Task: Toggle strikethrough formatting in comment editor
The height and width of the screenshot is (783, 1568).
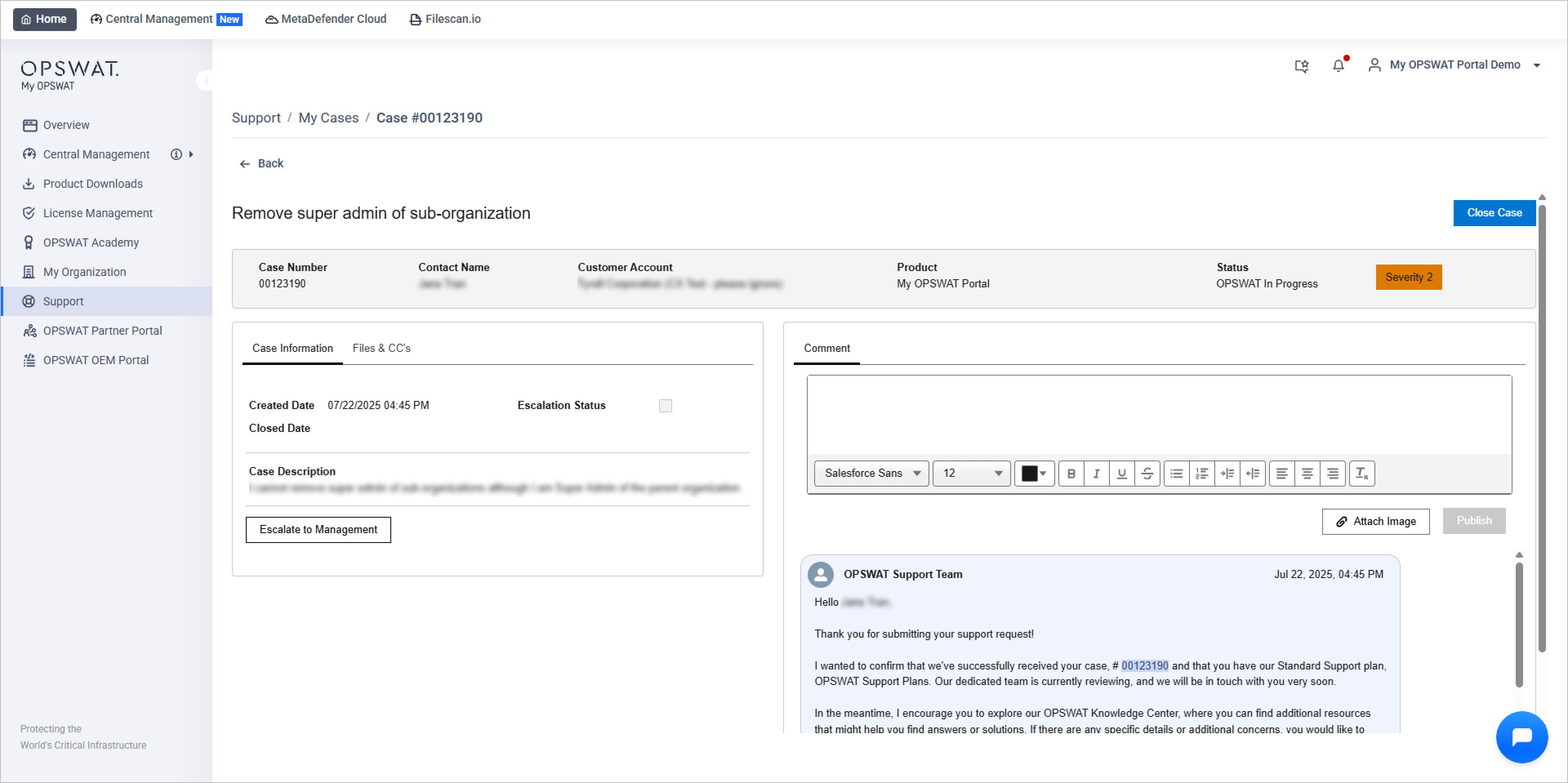Action: [1147, 473]
